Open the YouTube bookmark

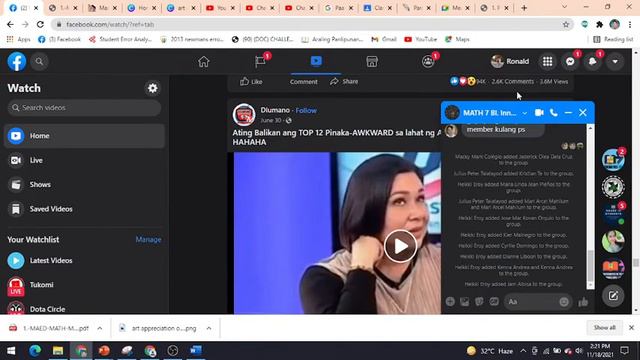click(x=420, y=39)
